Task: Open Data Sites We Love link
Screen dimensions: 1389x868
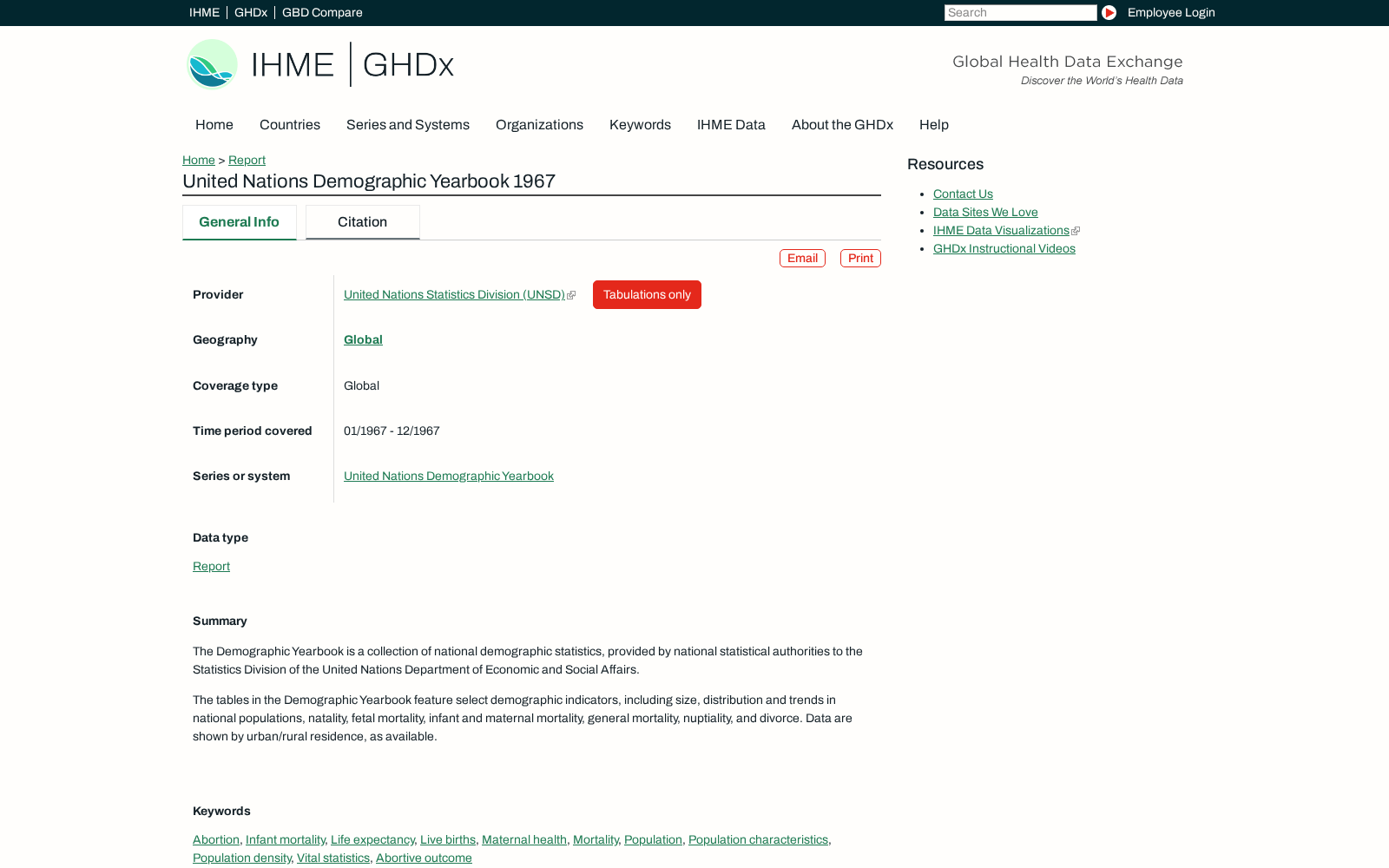Action: pos(985,213)
